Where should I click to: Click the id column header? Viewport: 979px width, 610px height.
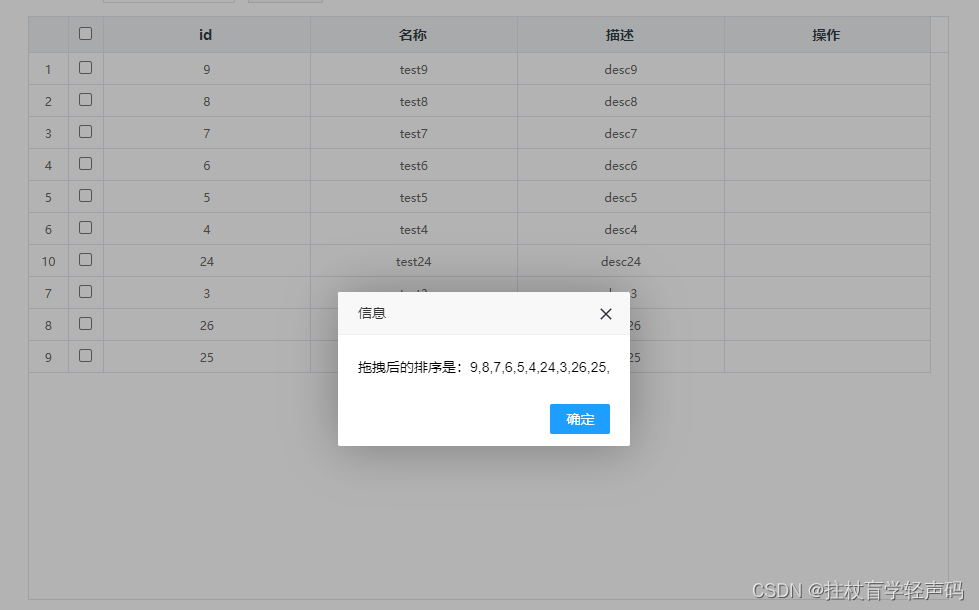[206, 34]
